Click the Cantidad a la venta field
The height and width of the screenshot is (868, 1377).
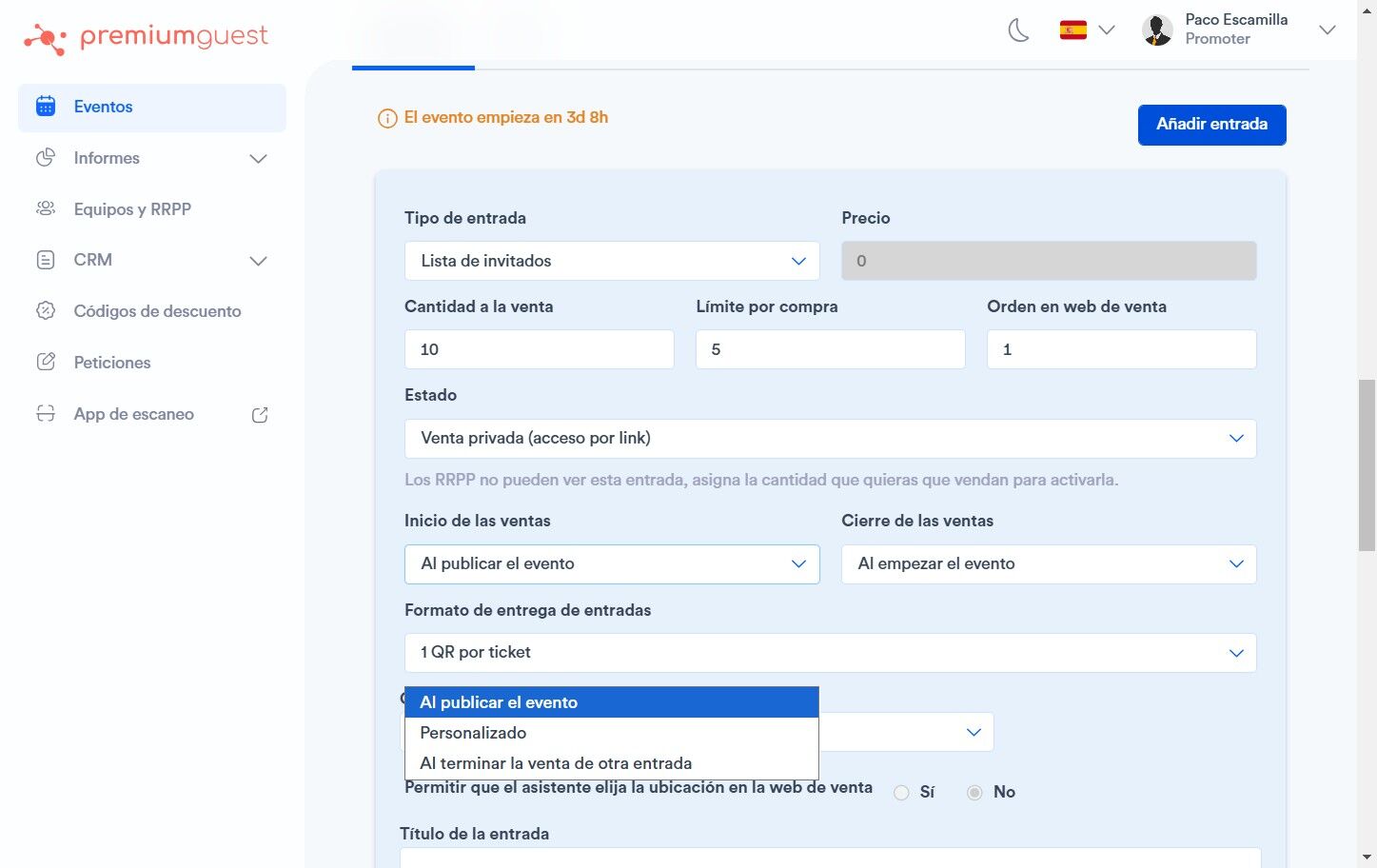(540, 349)
